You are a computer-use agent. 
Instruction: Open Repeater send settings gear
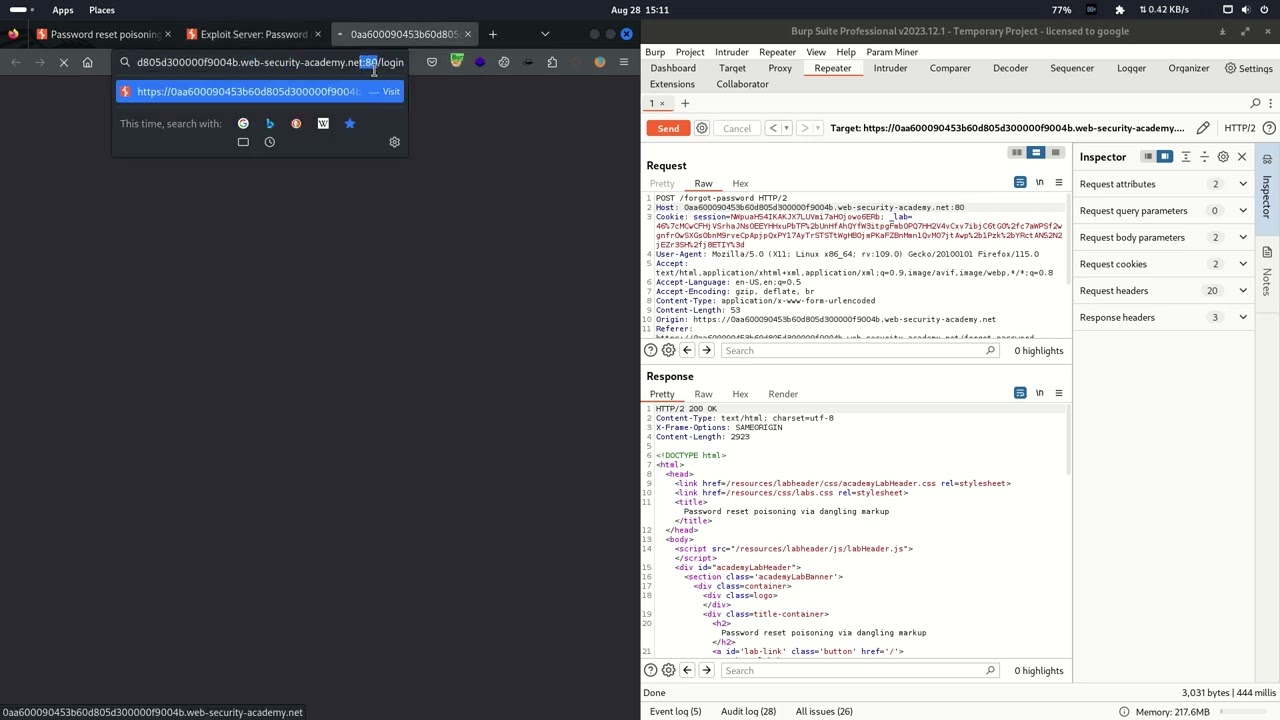702,128
